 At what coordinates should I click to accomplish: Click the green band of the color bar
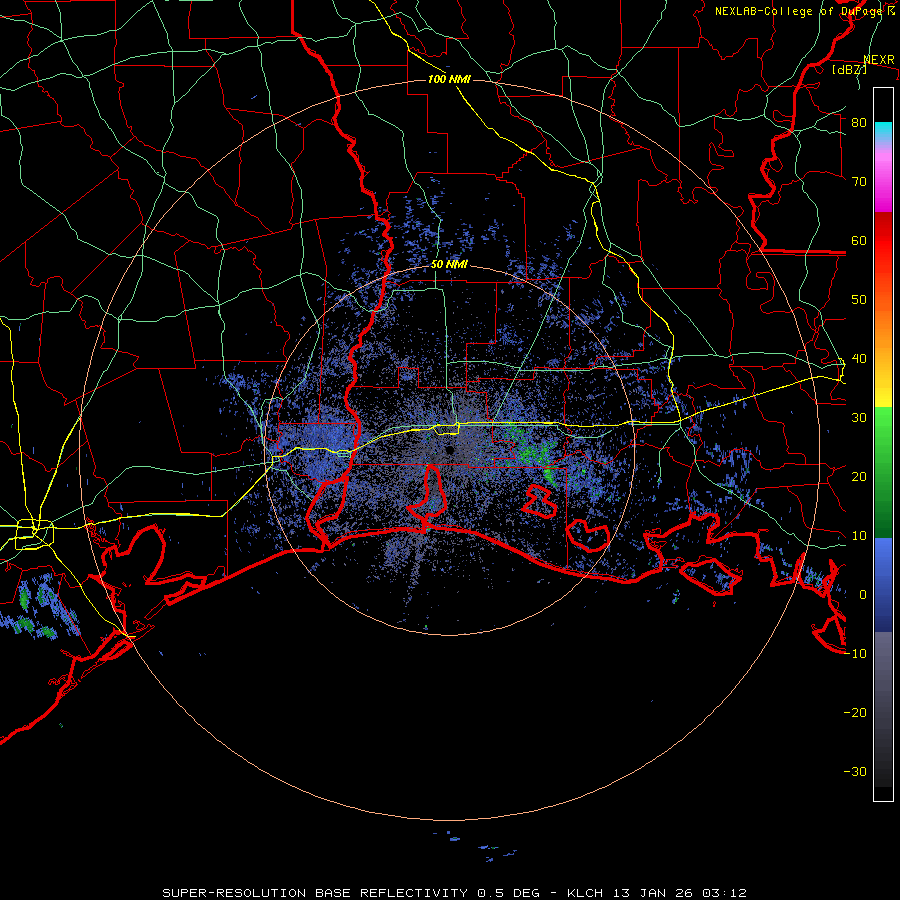(883, 472)
